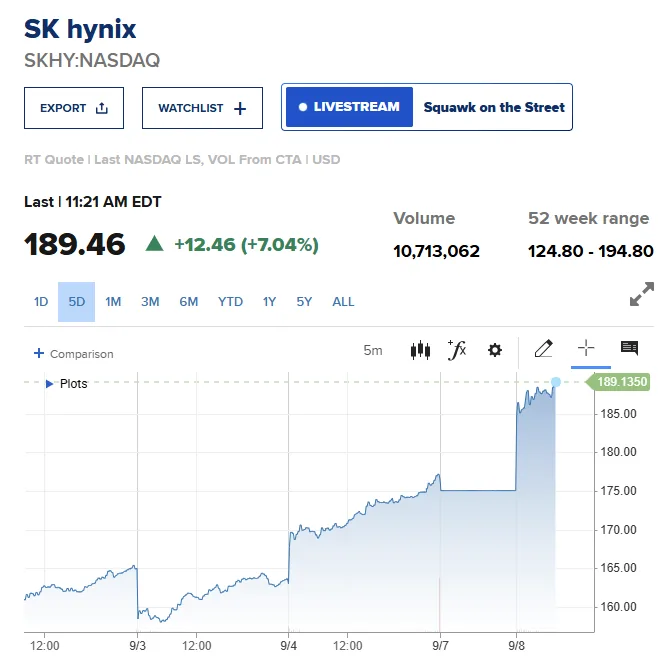Screen dimensions: 660x660
Task: Switch chart to 3M range
Action: (x=150, y=302)
